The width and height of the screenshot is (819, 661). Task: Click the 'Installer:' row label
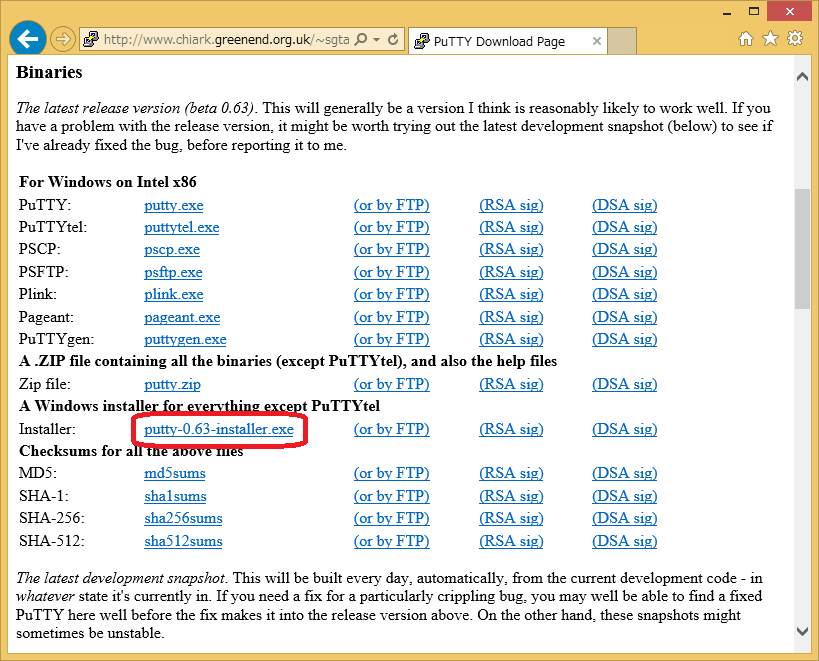tap(47, 429)
